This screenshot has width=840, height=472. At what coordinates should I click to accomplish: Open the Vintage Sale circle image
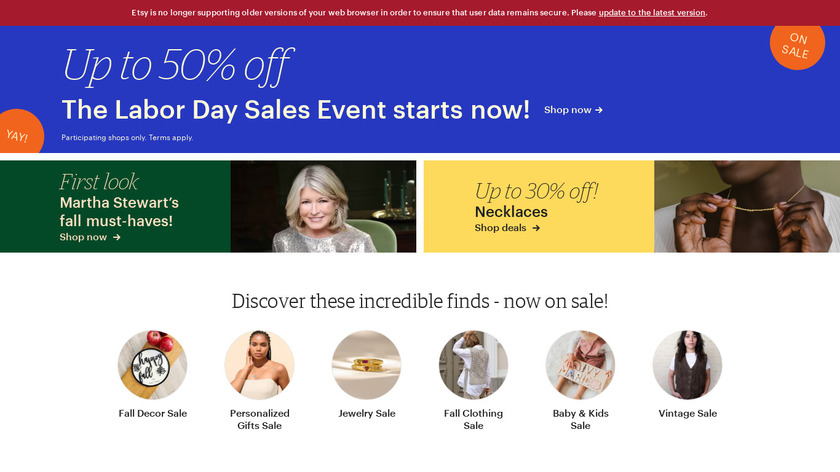coord(687,365)
